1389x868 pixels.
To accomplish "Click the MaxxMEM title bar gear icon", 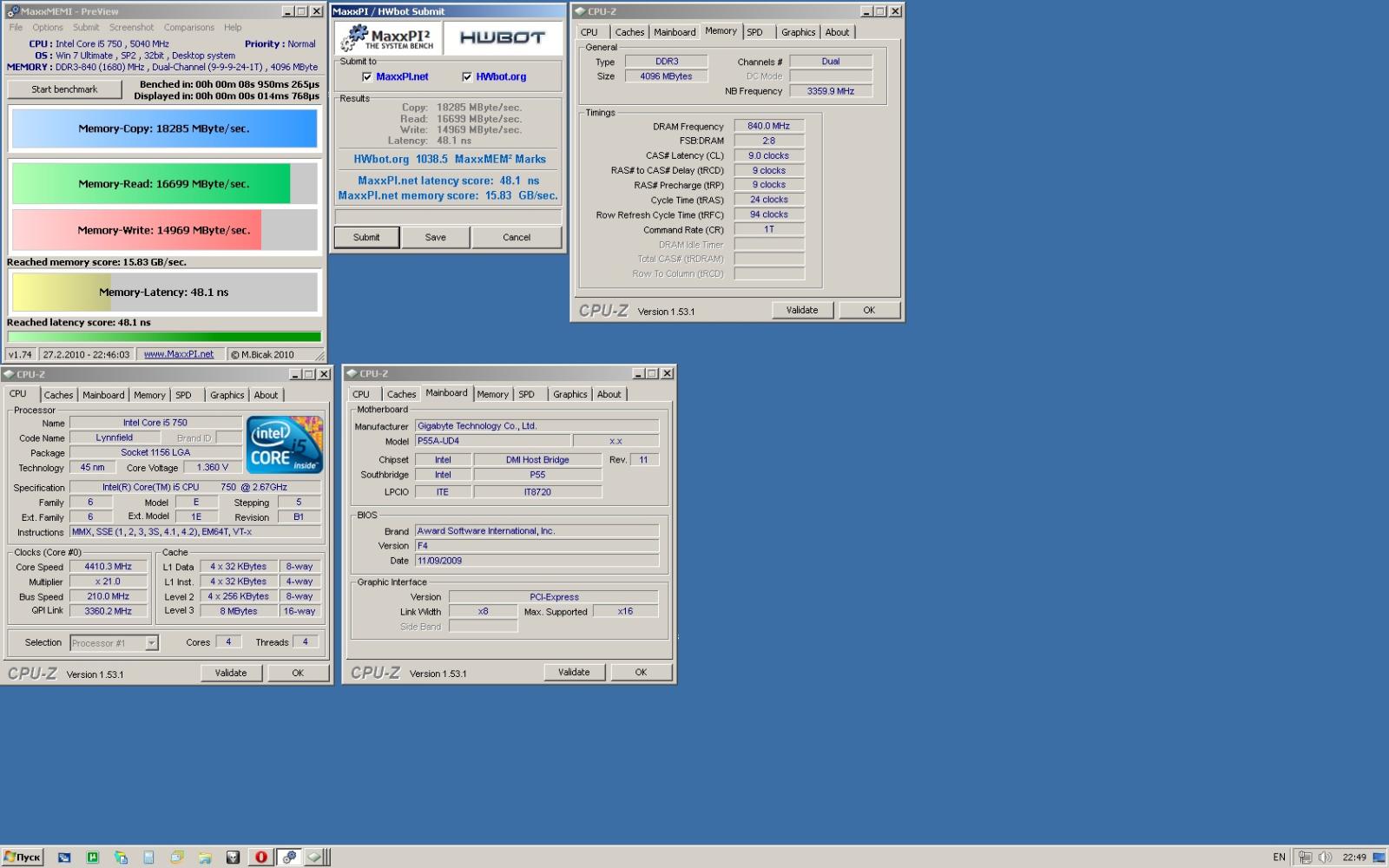I will point(12,11).
